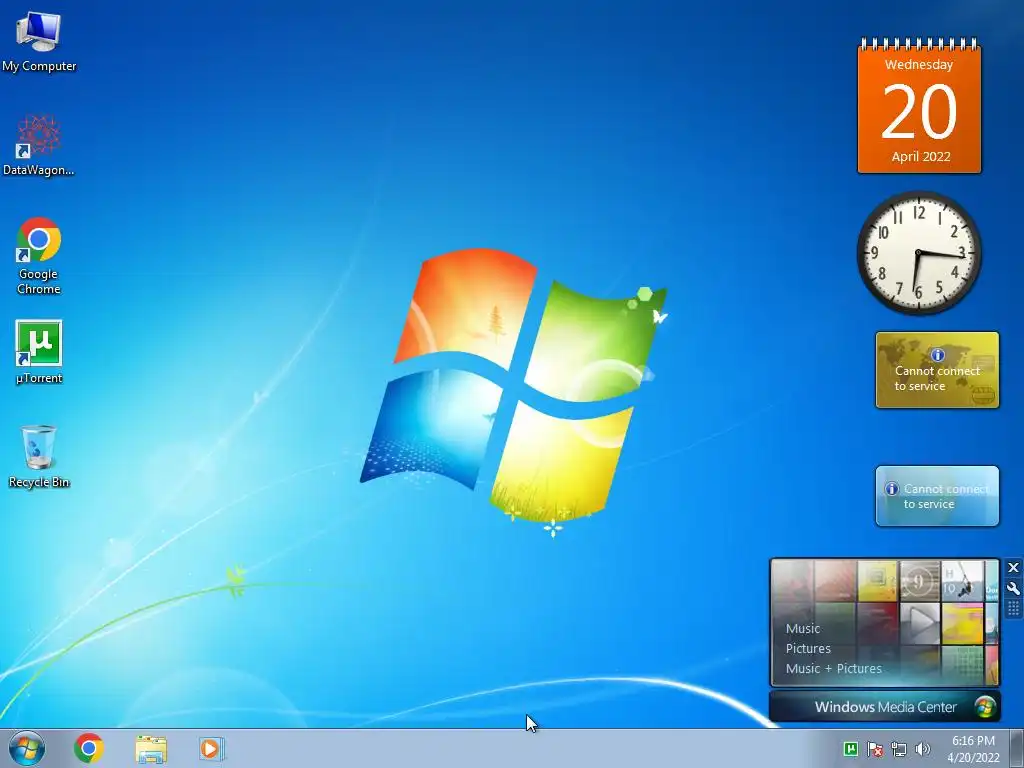This screenshot has width=1024, height=768.
Task: Click the Windows Media Center logo bar
Action: pyautogui.click(x=885, y=707)
